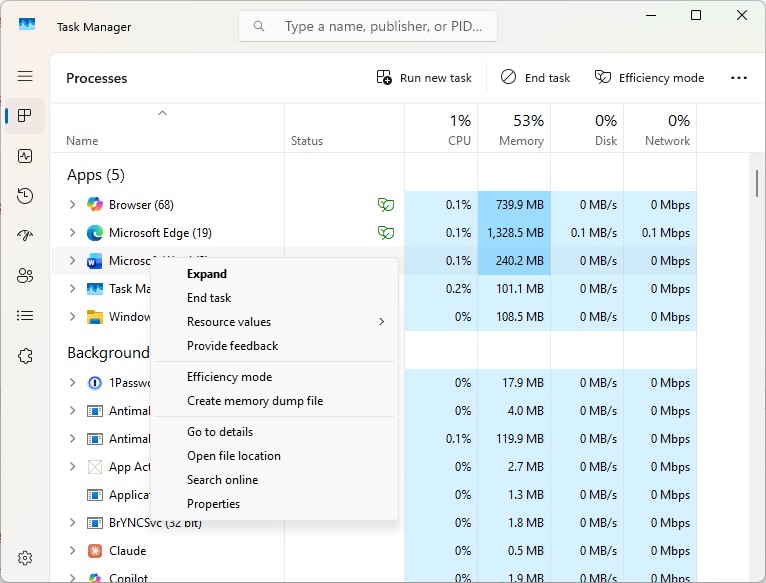The width and height of the screenshot is (766, 583).
Task: Expand the Browser (68) process group
Action: point(72,204)
